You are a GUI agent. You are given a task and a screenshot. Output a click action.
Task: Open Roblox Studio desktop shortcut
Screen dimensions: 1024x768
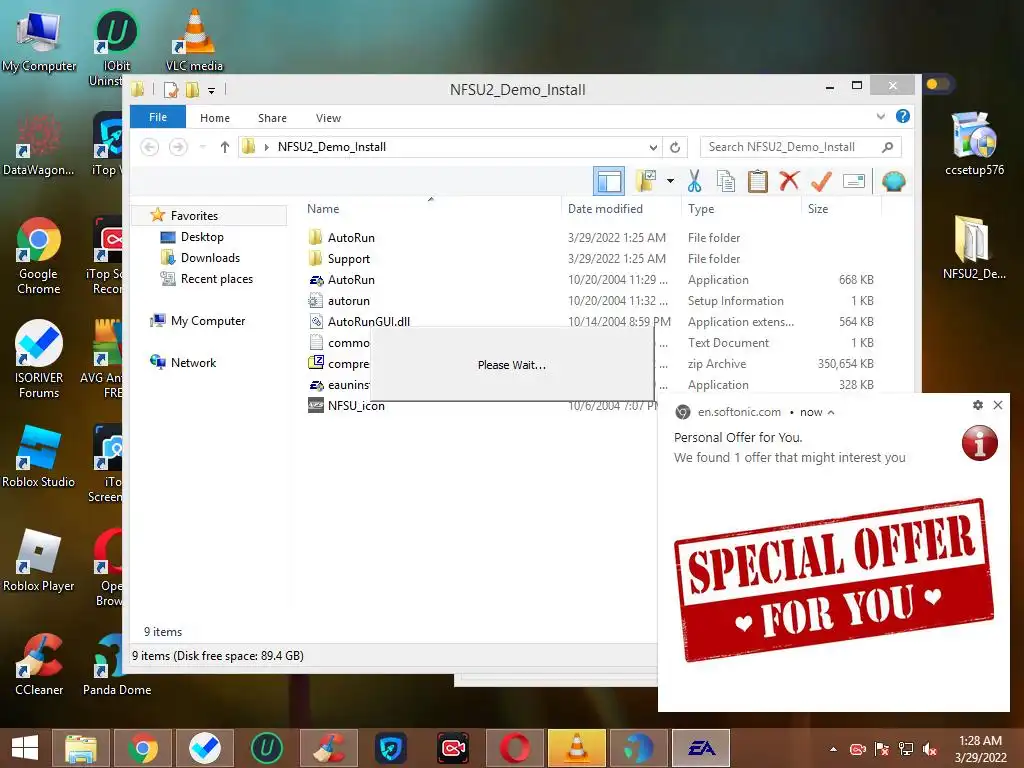pyautogui.click(x=39, y=456)
